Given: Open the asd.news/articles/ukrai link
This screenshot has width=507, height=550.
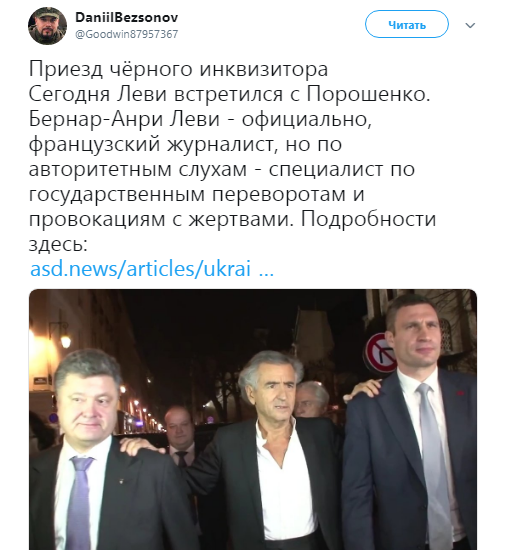Looking at the screenshot, I should (x=140, y=269).
